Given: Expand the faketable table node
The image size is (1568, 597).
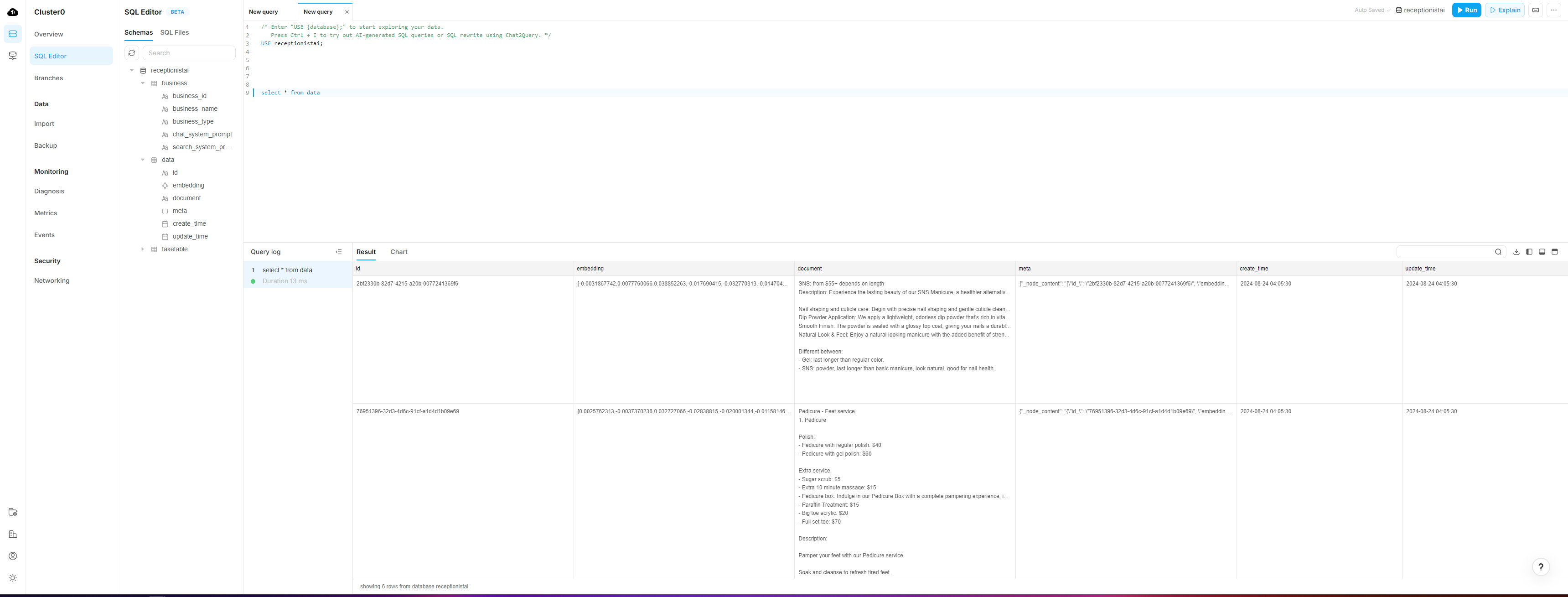Looking at the screenshot, I should pos(142,249).
